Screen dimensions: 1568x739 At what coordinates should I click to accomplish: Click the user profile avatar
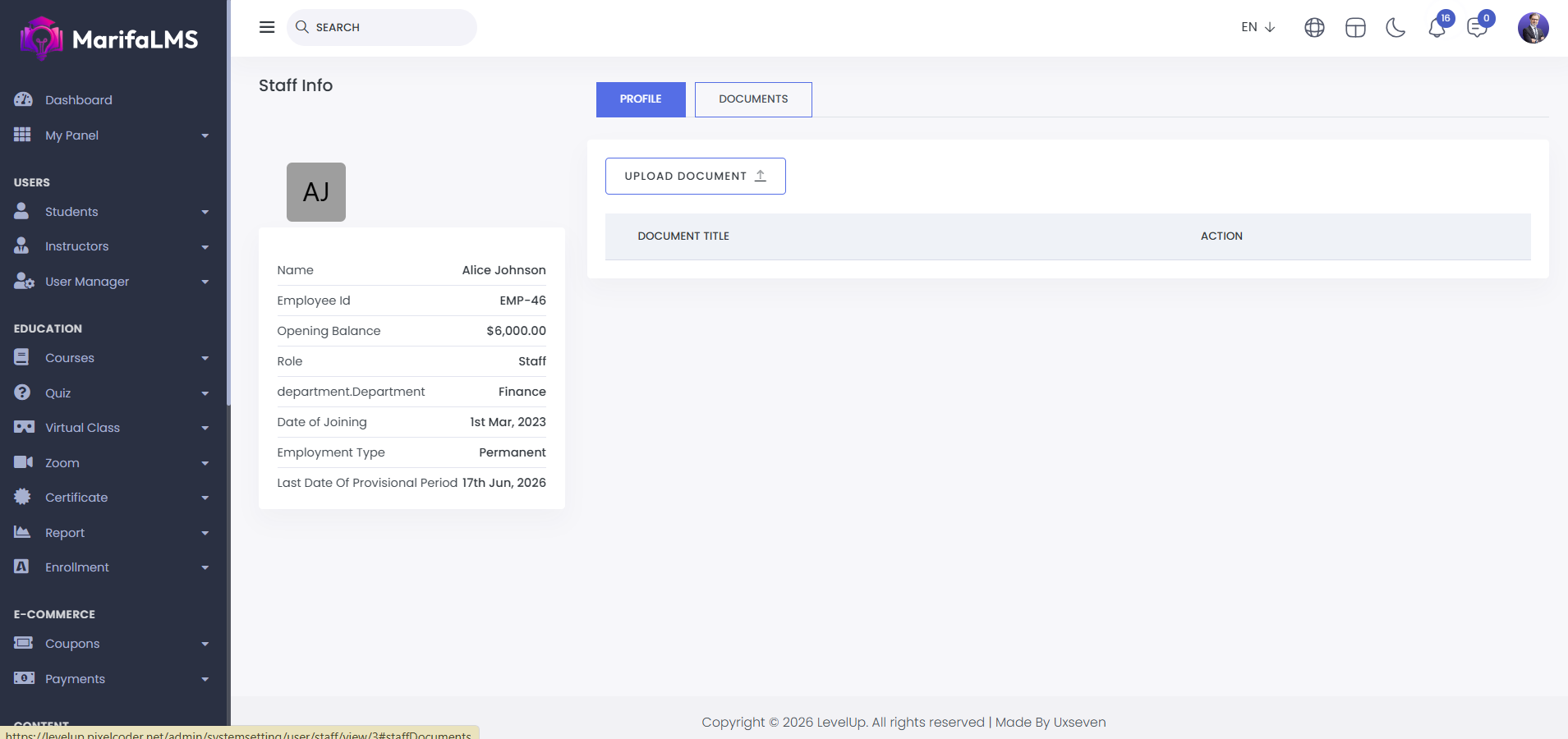click(x=1533, y=28)
